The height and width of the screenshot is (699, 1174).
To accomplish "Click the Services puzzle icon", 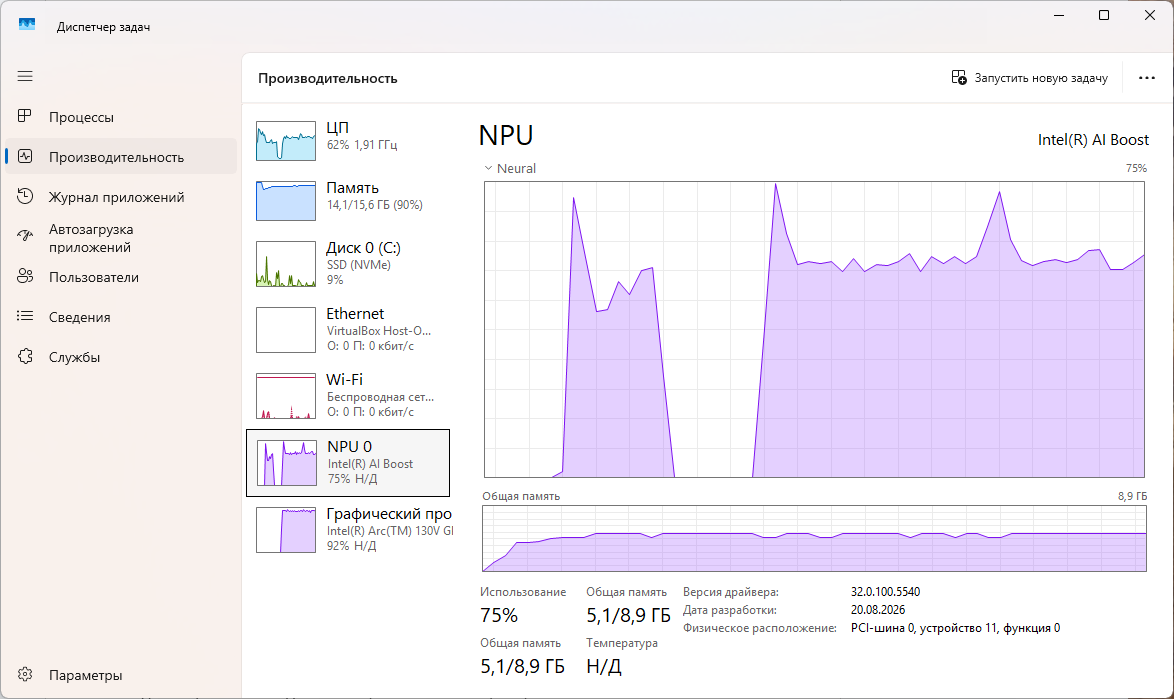I will (x=25, y=356).
